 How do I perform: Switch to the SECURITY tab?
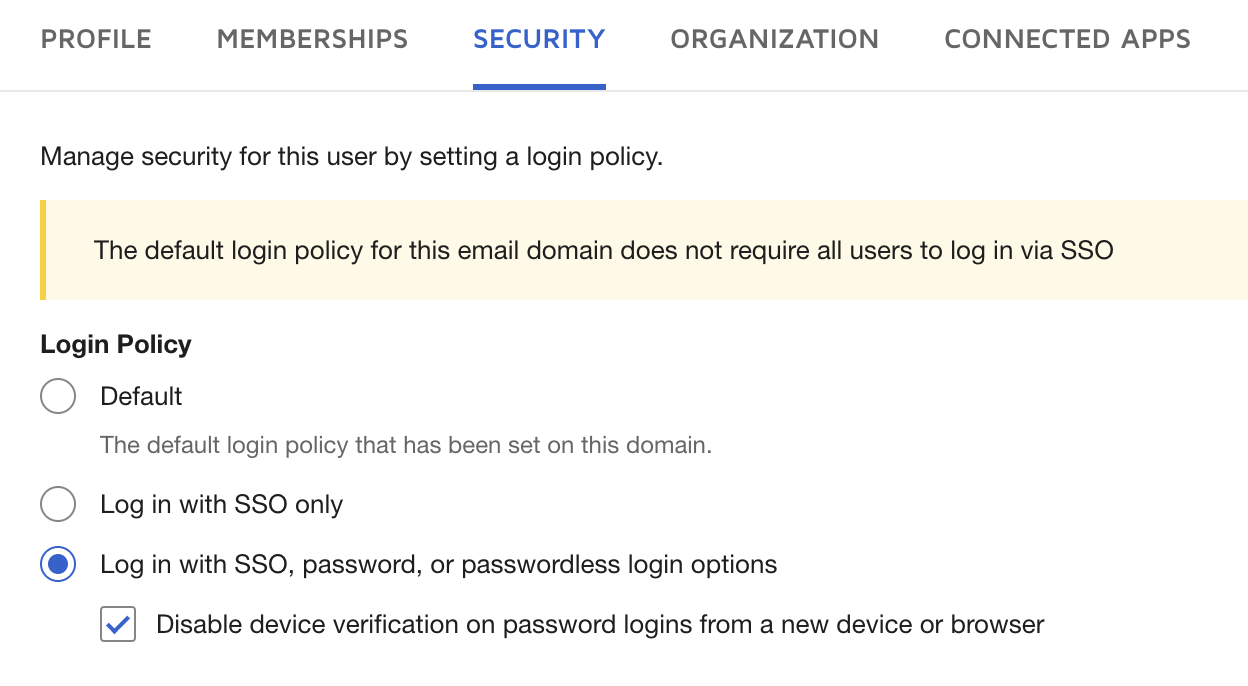point(539,39)
